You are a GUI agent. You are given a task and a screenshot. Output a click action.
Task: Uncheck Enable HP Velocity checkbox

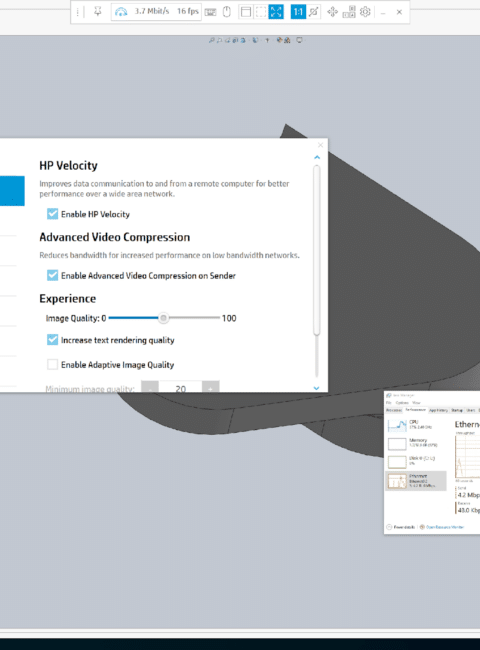click(53, 214)
